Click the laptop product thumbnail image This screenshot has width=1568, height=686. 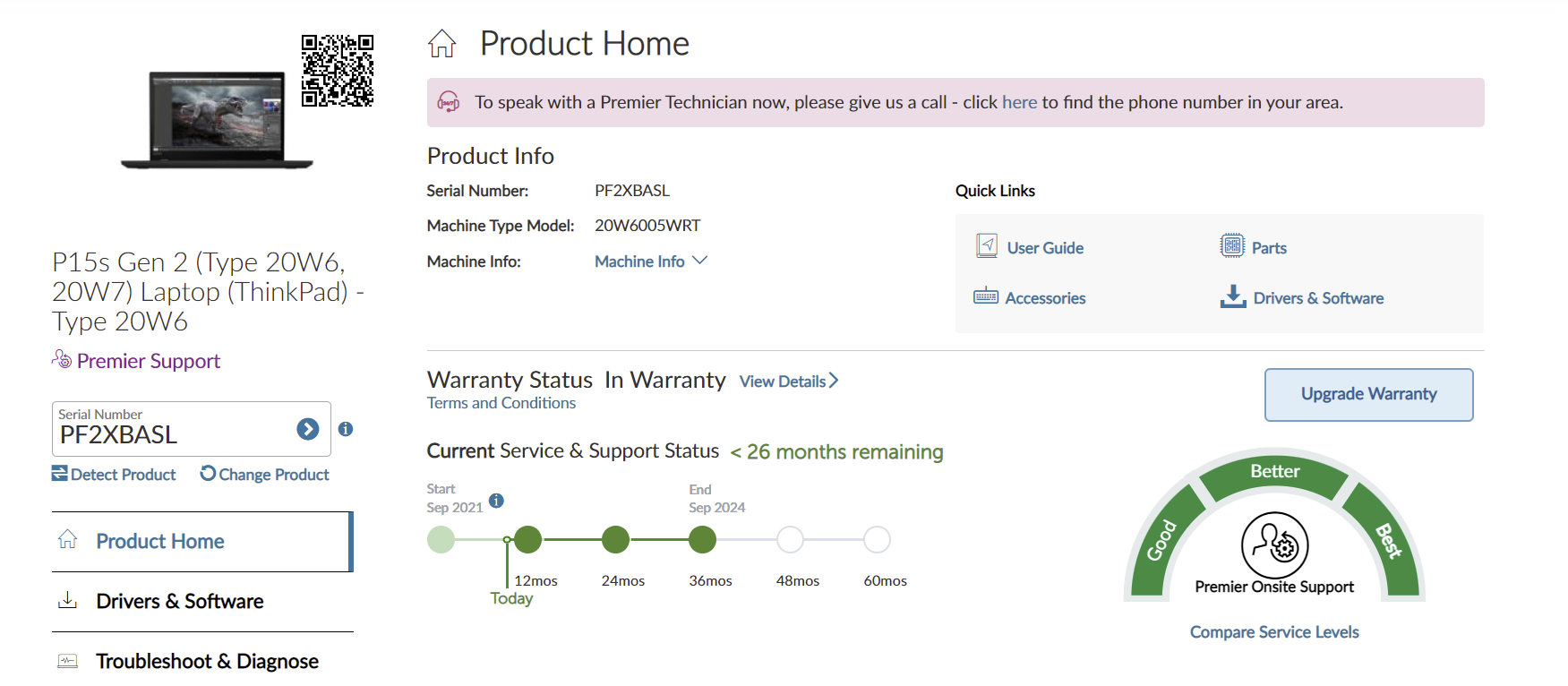[218, 120]
